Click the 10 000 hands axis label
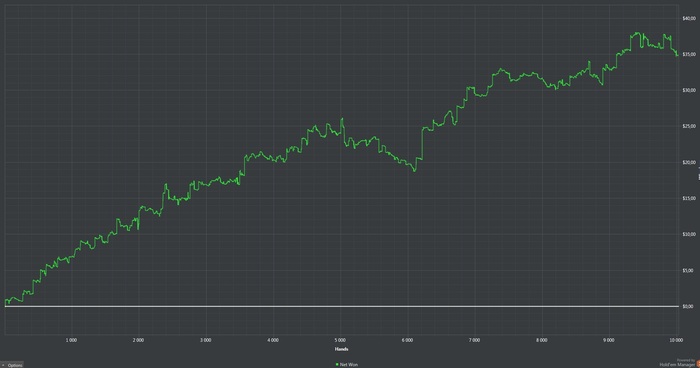Viewport: 700px width, 368px height. point(676,340)
